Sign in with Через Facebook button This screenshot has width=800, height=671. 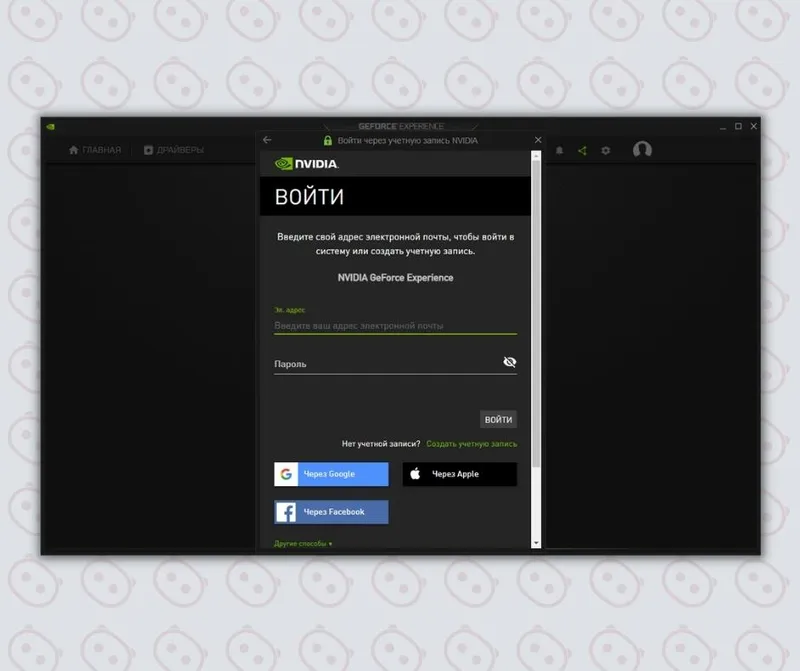[331, 512]
